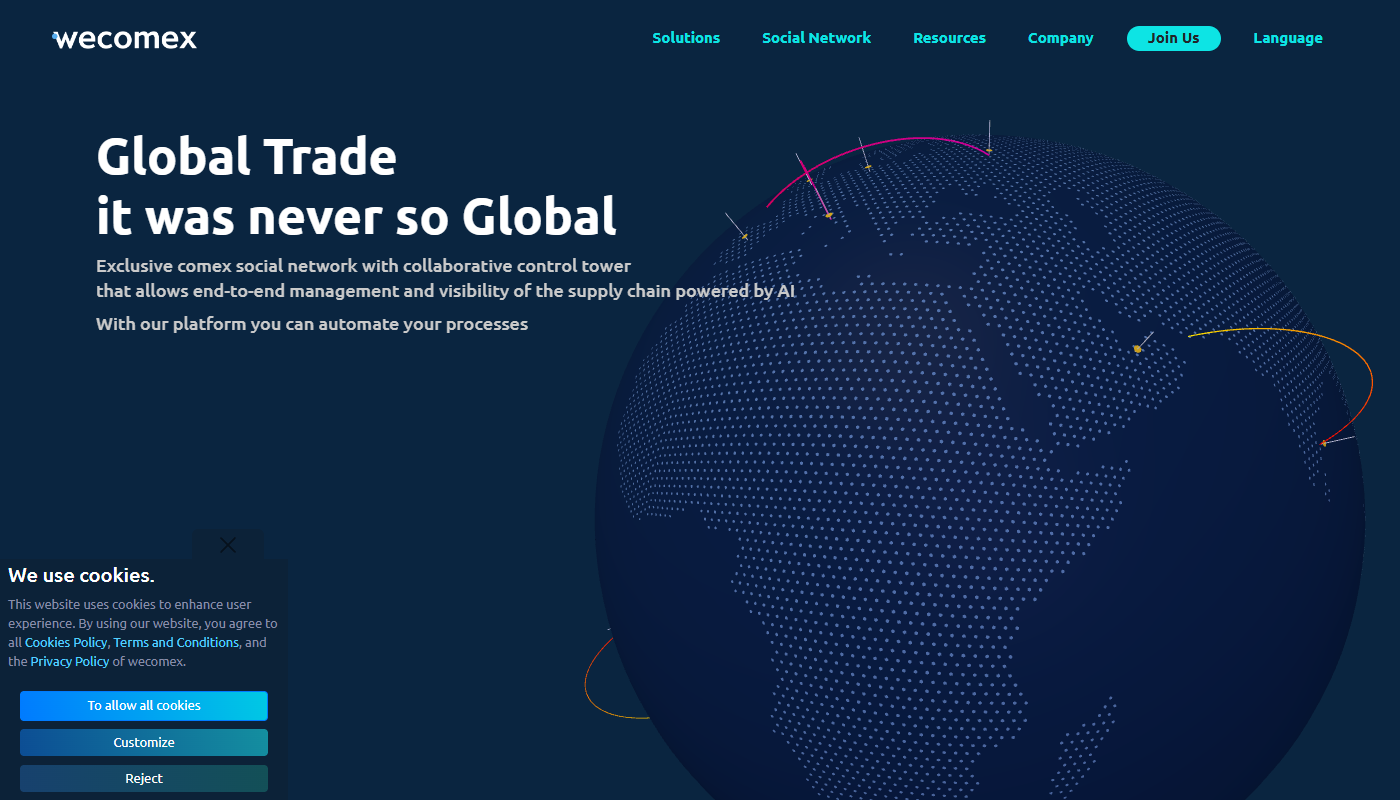This screenshot has width=1400, height=800.
Task: Open the Language selector
Action: [1288, 38]
